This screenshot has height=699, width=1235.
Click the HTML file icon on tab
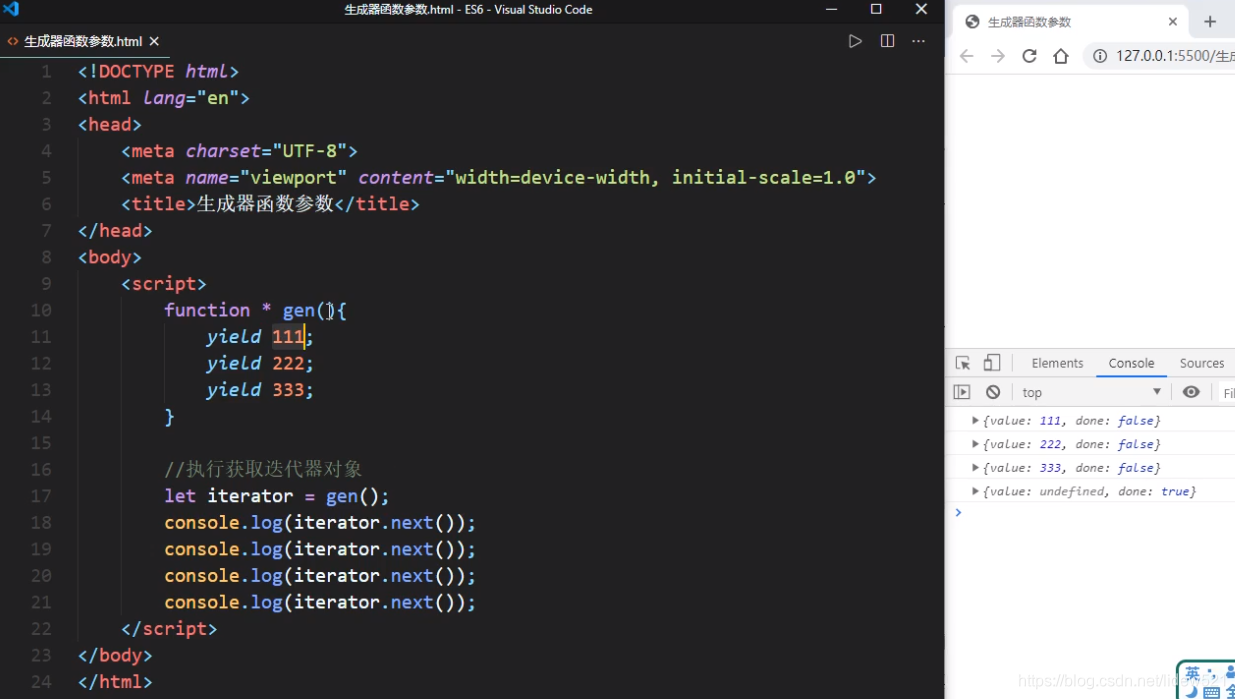[13, 42]
